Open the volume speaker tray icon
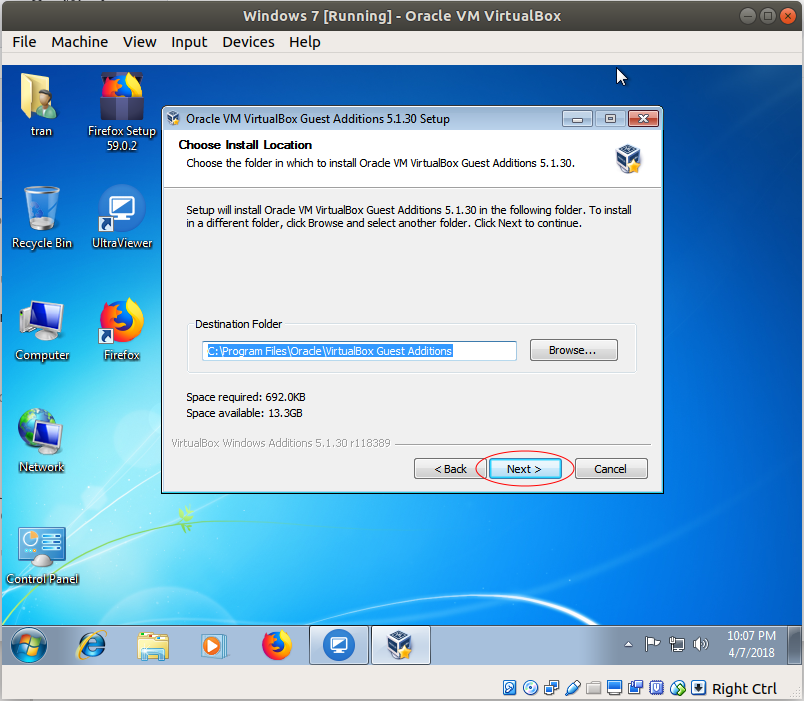Viewport: 804px width, 701px height. click(x=700, y=644)
